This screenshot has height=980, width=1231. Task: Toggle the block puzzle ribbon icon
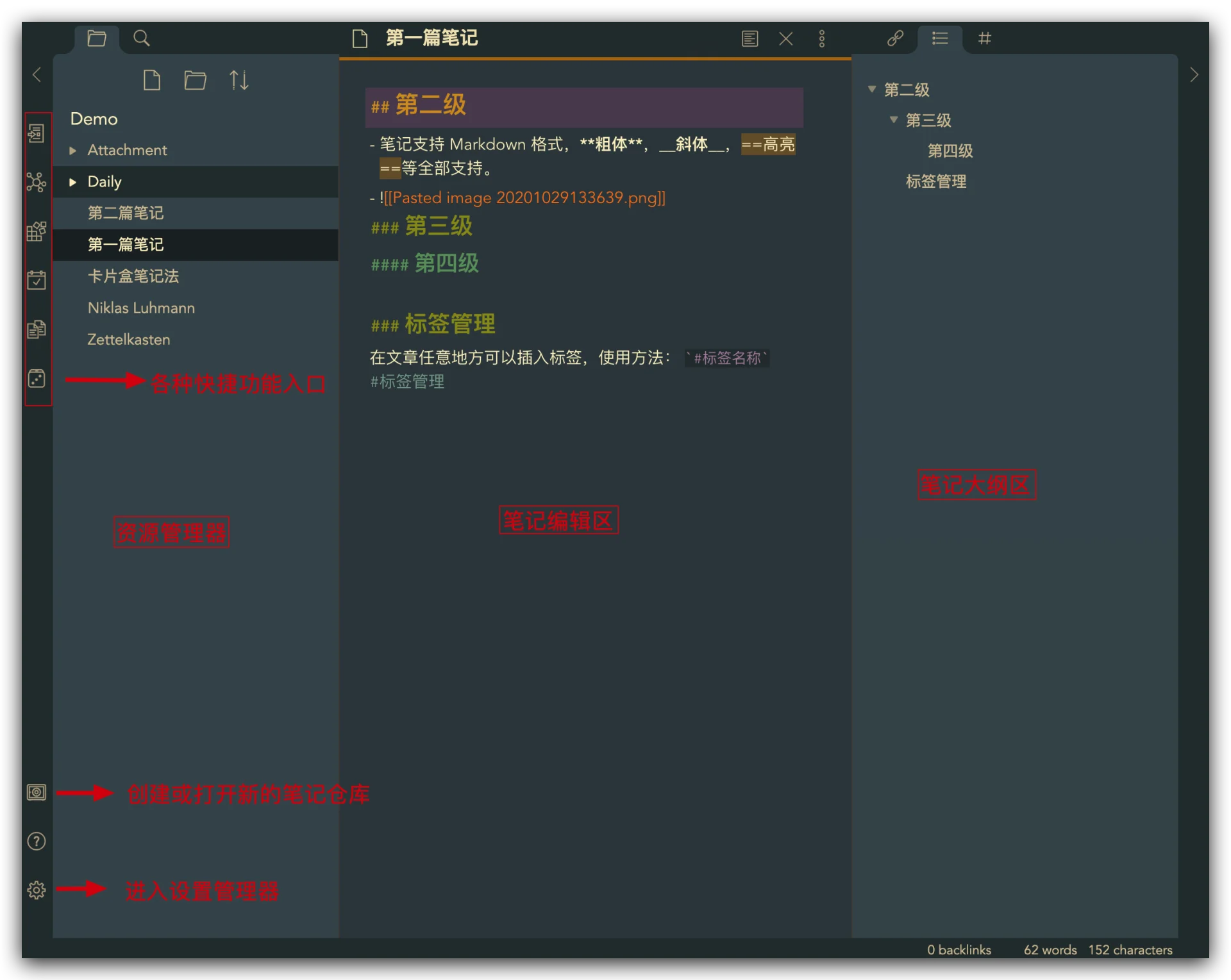click(x=37, y=231)
